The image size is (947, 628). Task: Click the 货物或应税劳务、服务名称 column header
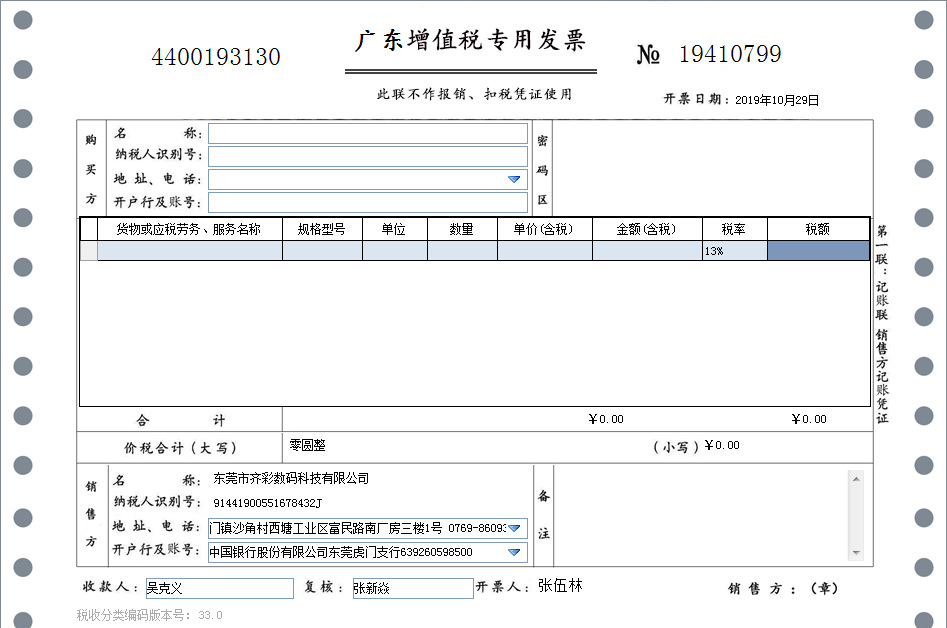click(x=190, y=229)
